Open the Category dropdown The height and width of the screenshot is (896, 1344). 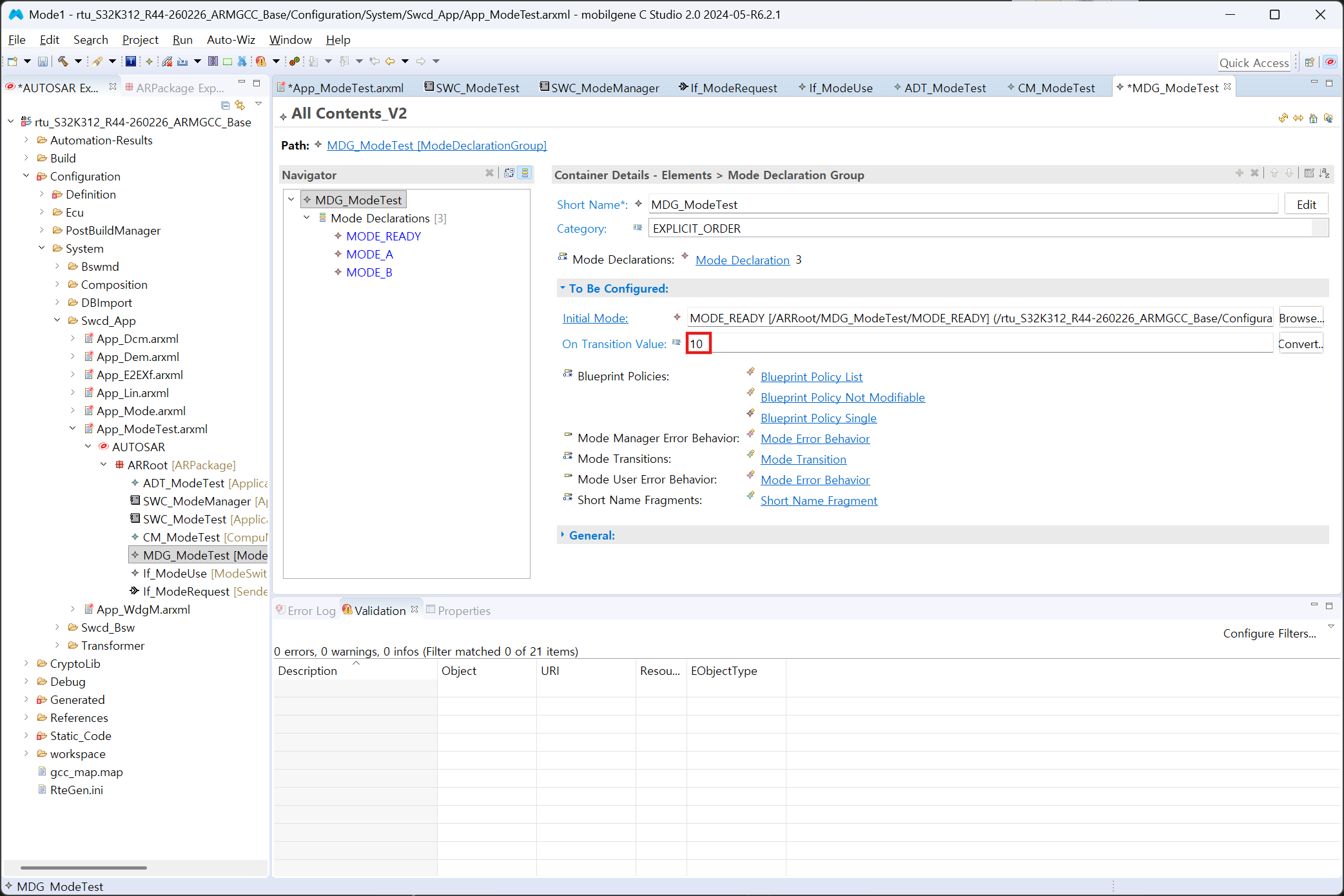point(1320,228)
